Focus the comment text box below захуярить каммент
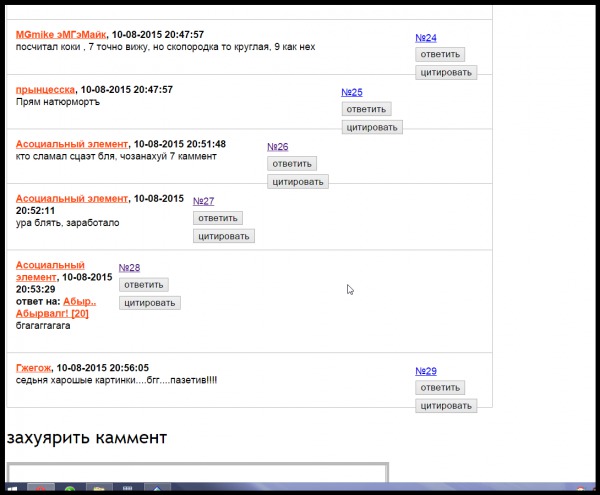Viewport: 600px width, 495px height. [x=197, y=473]
